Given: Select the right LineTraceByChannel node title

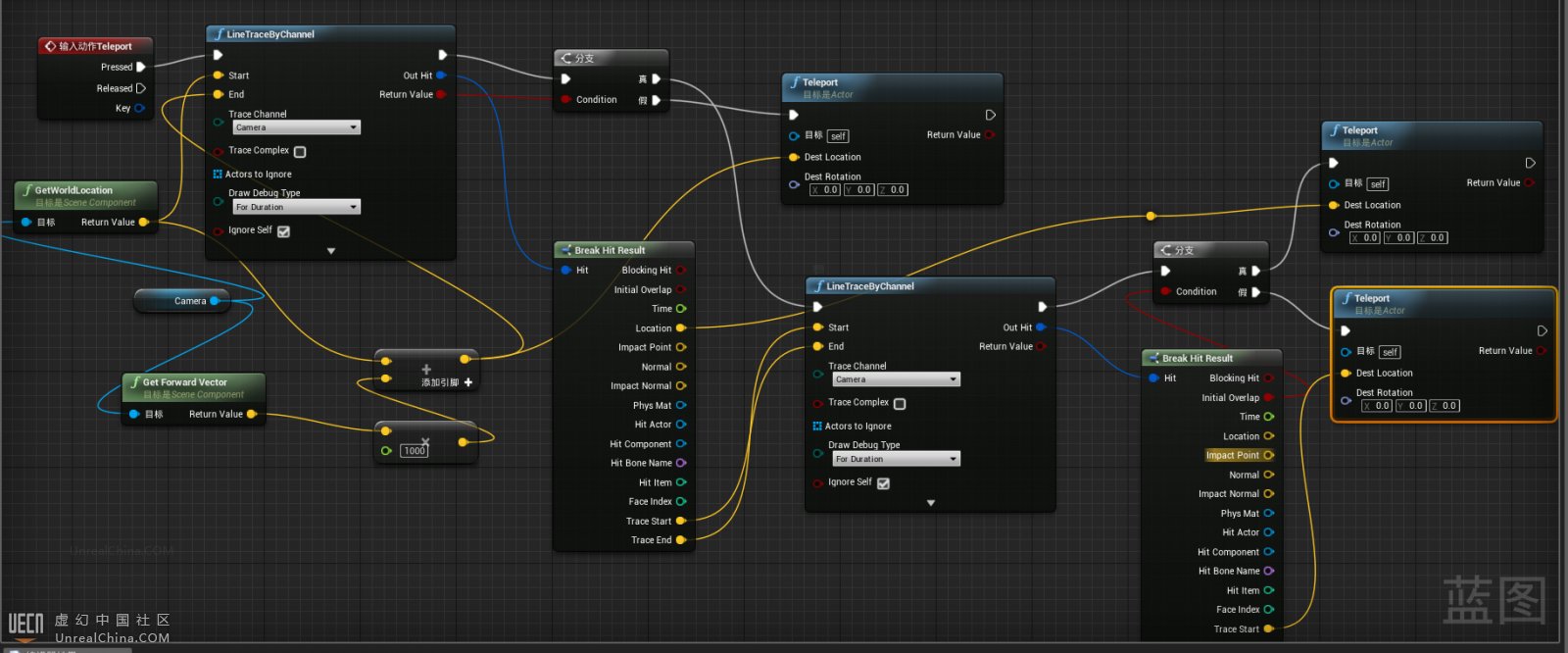Looking at the screenshot, I should (x=870, y=286).
